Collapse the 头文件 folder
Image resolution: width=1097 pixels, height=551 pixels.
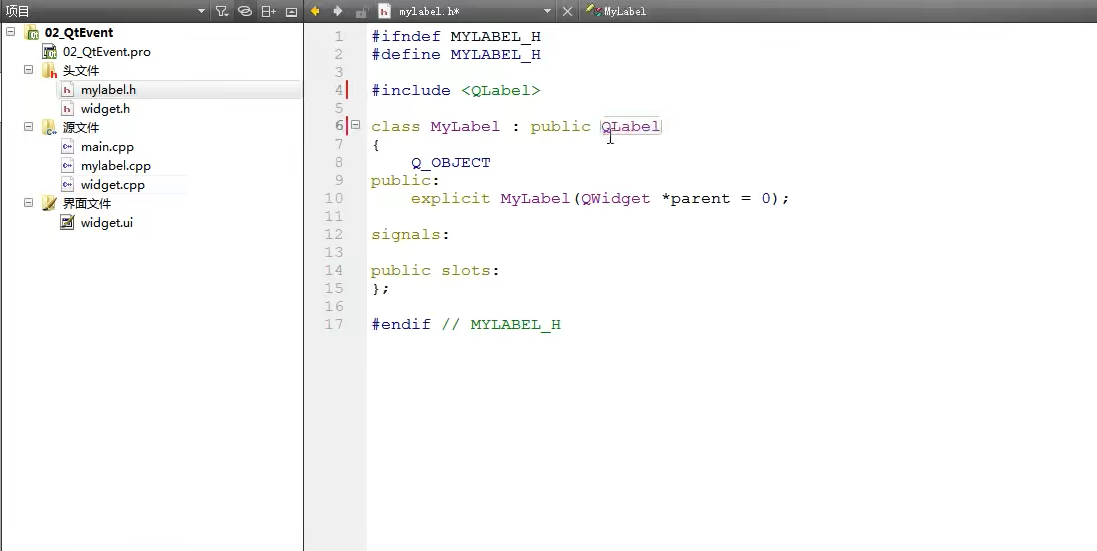coord(28,70)
